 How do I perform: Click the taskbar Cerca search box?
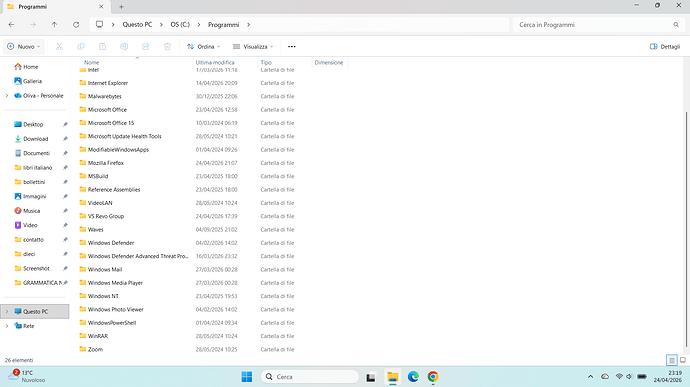coord(310,377)
